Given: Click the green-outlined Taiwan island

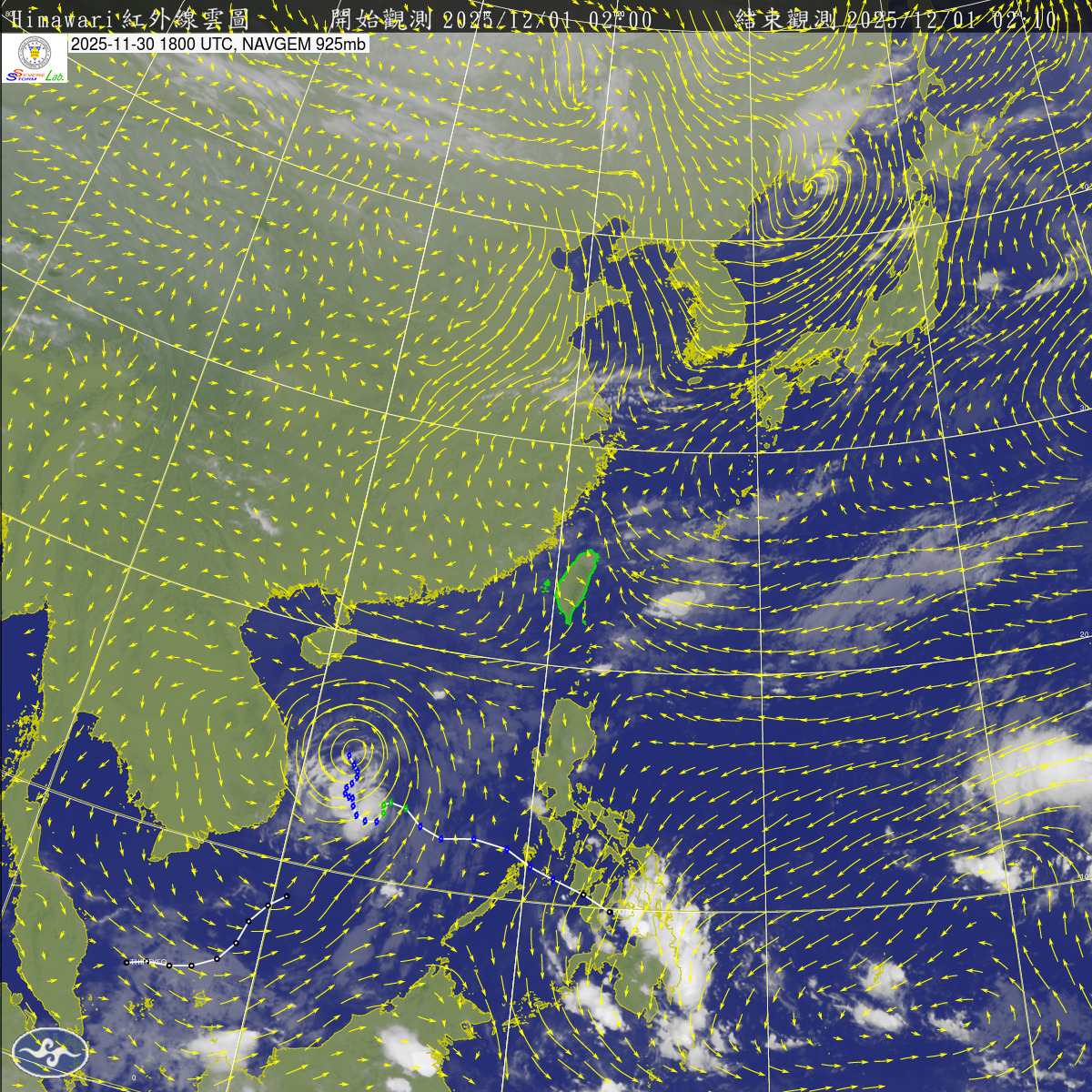Looking at the screenshot, I should (x=577, y=586).
